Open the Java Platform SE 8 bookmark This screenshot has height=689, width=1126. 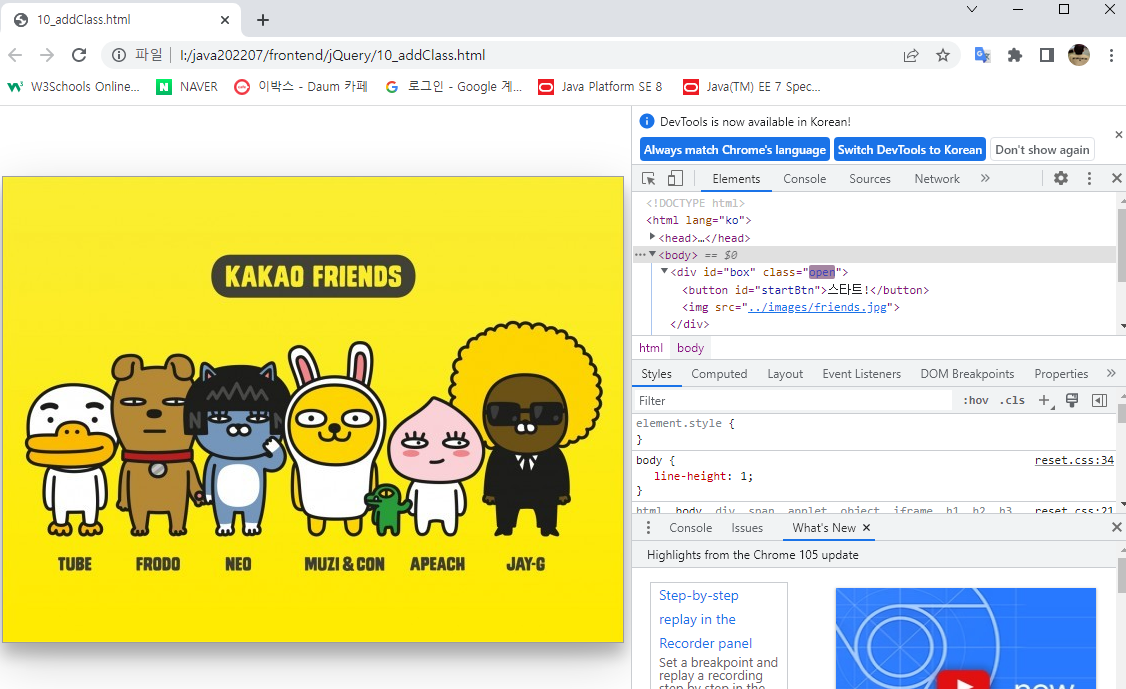600,86
